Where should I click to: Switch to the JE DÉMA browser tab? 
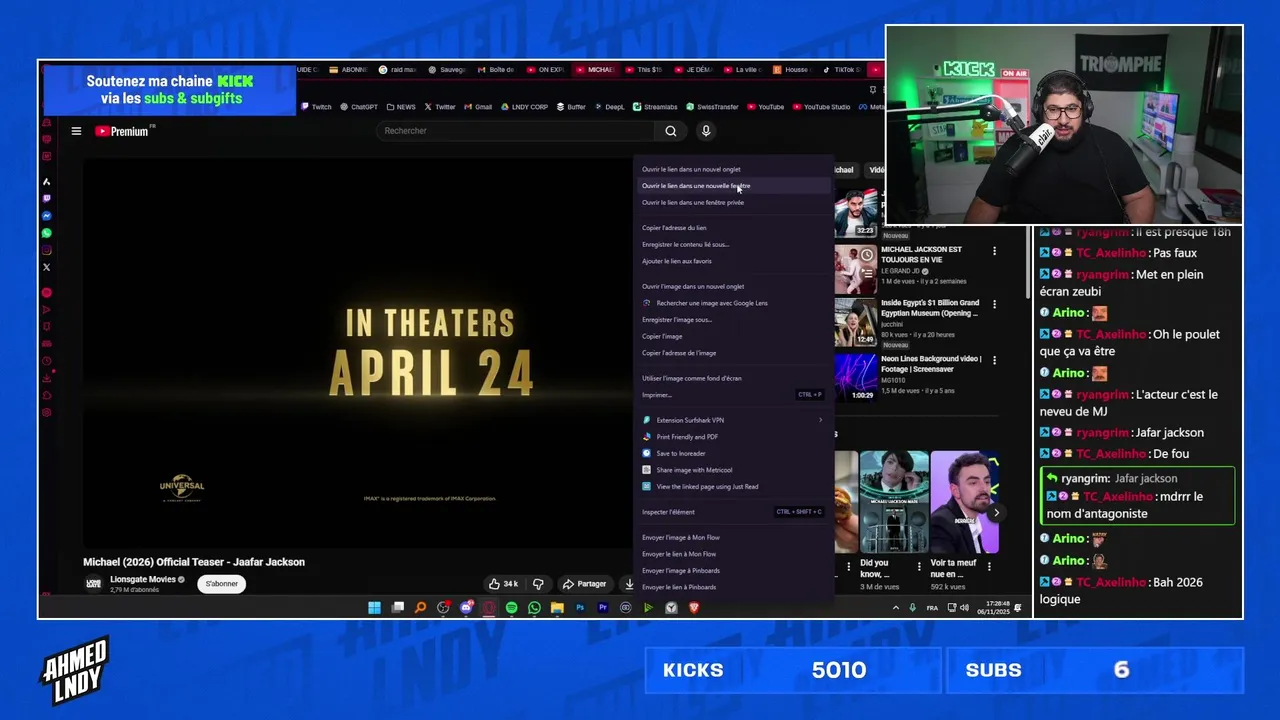pos(694,70)
